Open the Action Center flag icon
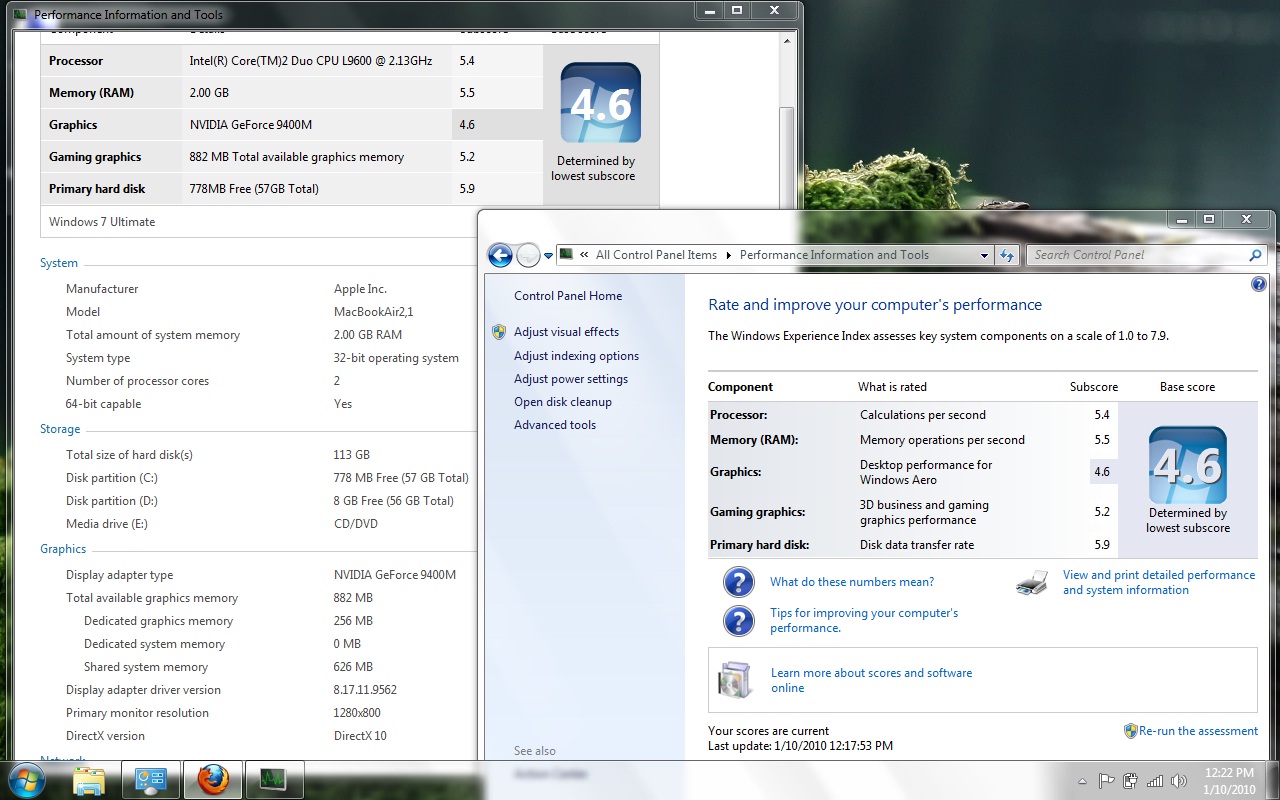The width and height of the screenshot is (1280, 800). 1107,781
